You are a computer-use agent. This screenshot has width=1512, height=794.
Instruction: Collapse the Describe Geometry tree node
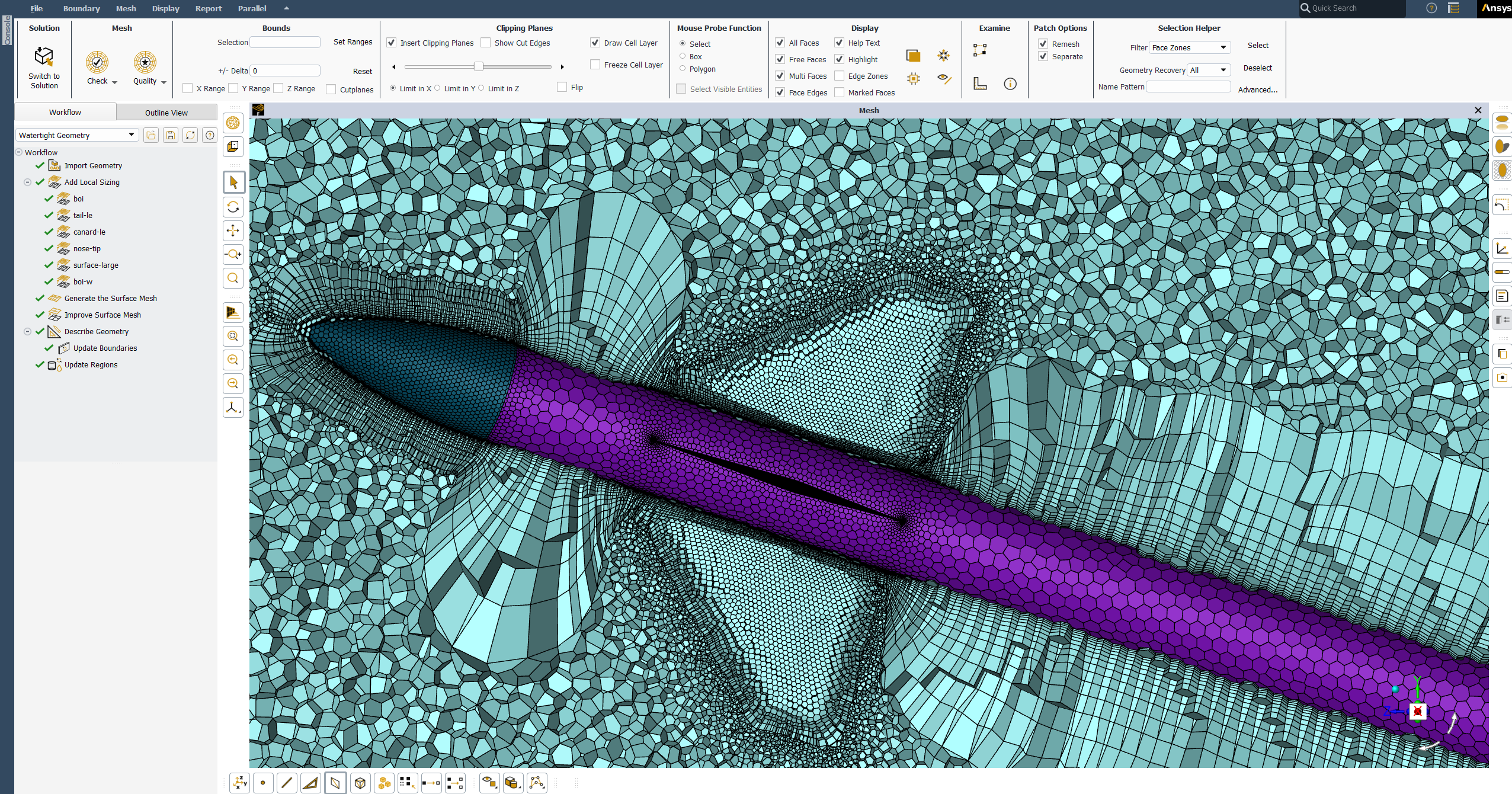27,331
